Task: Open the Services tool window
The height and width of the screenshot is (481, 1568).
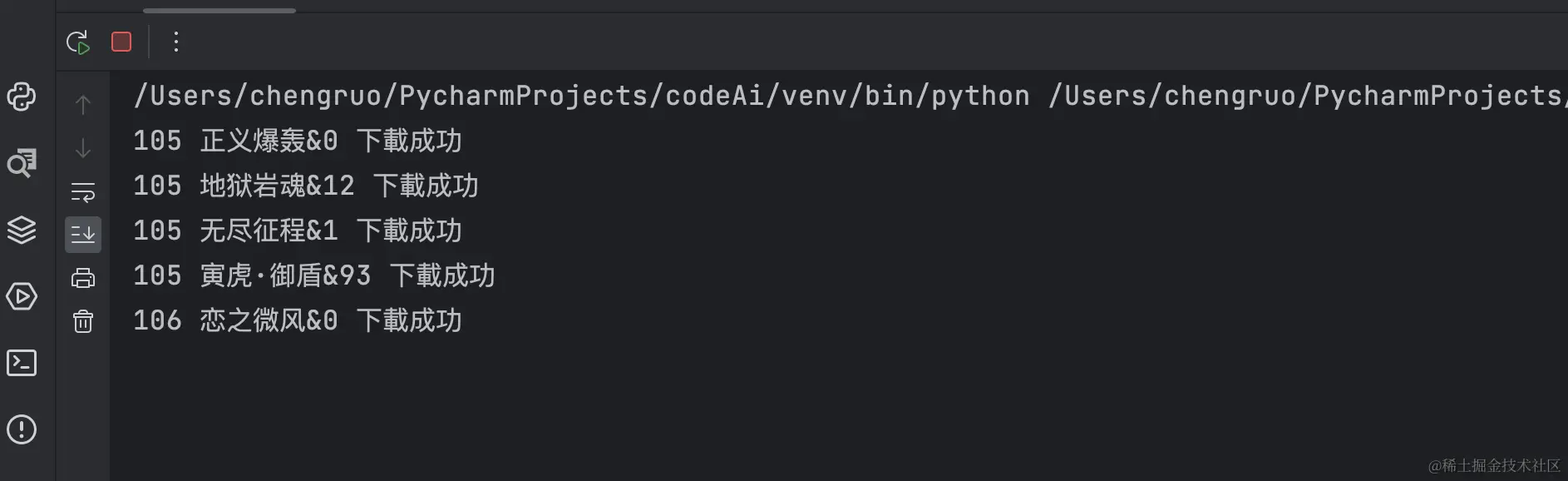Action: (22, 296)
